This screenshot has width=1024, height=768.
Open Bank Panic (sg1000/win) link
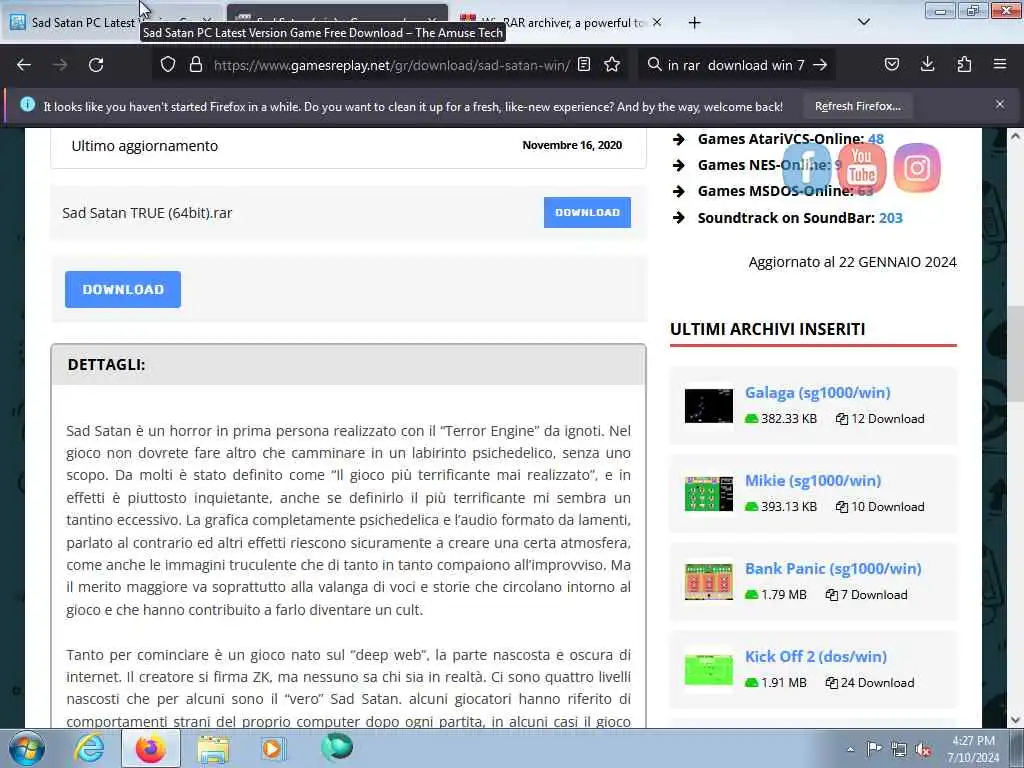(833, 569)
